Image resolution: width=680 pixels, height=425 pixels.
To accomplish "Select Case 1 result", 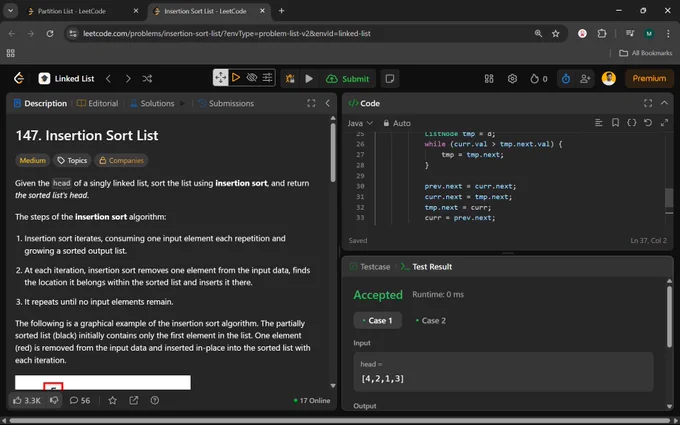I will tap(377, 320).
